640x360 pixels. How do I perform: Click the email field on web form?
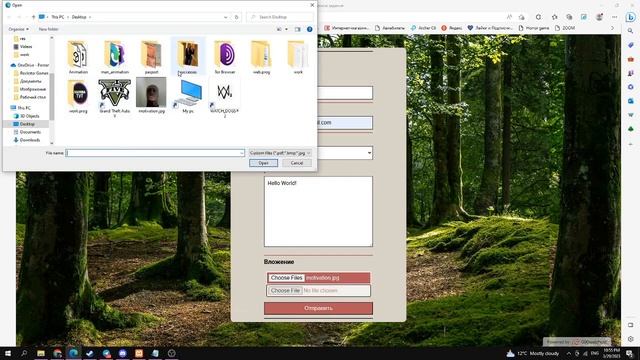pyautogui.click(x=345, y=122)
